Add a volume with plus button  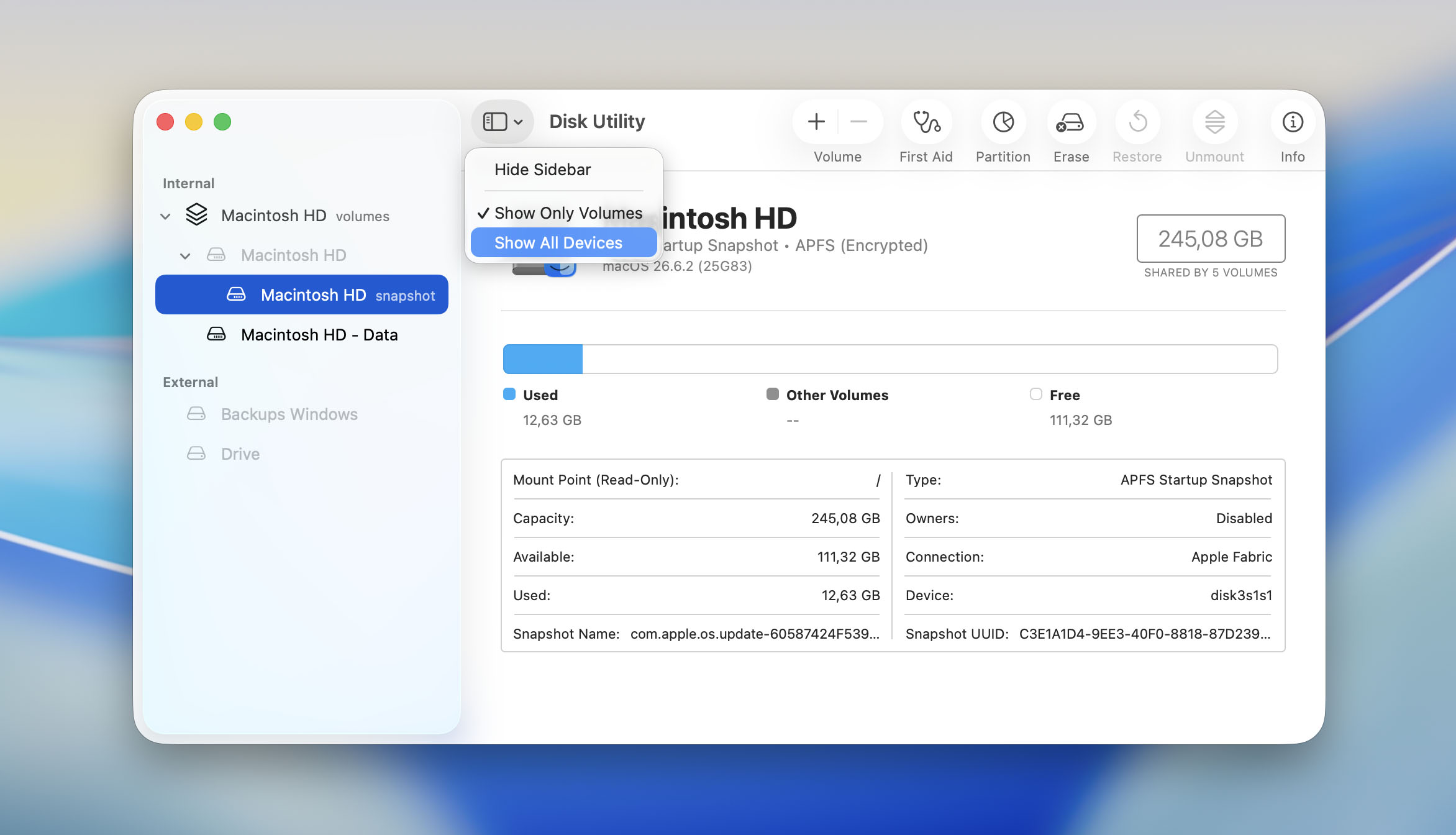point(816,122)
